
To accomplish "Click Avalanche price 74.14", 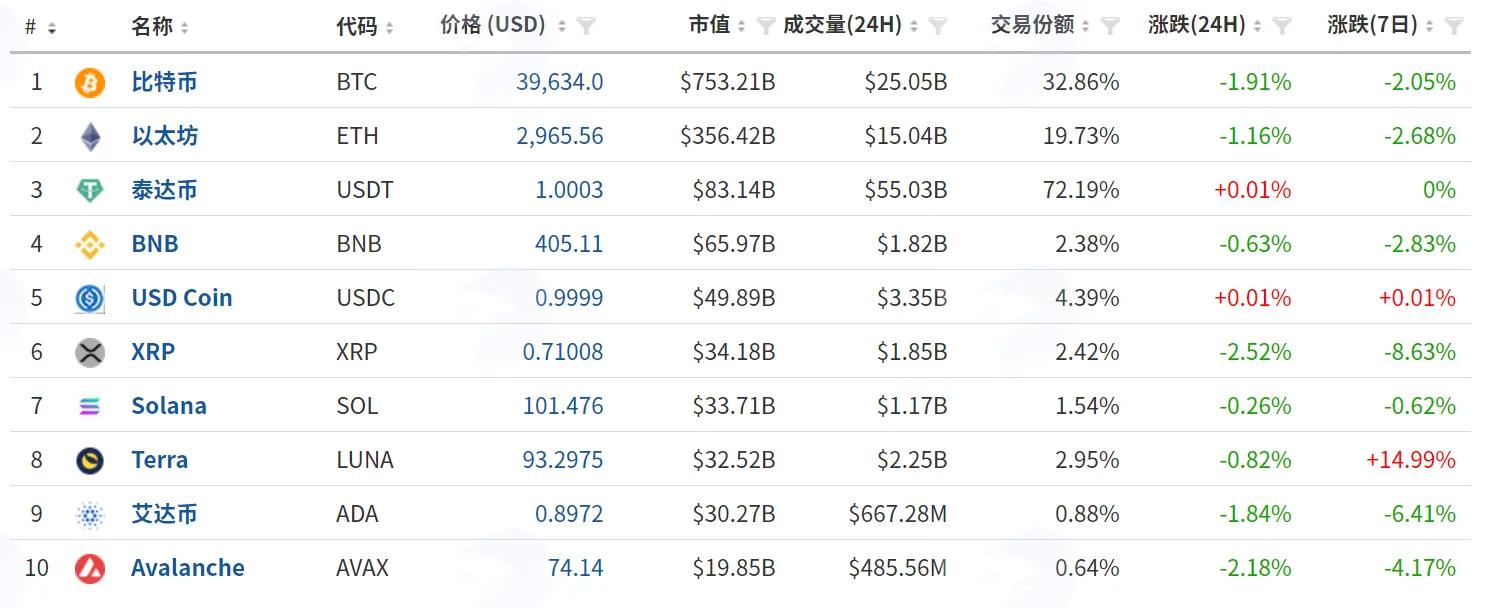I will coord(576,568).
